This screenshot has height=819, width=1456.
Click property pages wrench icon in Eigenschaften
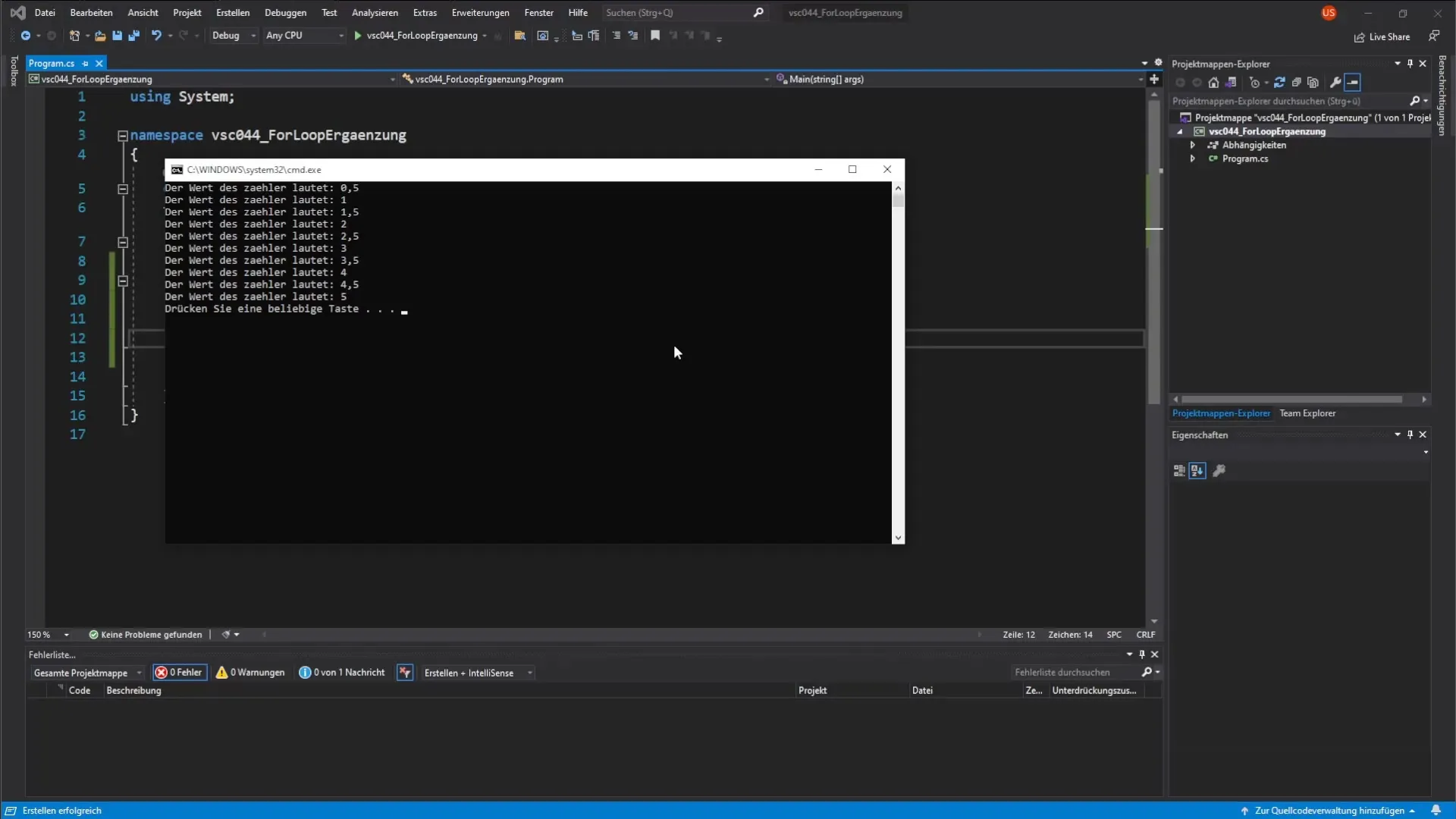pos(1219,471)
